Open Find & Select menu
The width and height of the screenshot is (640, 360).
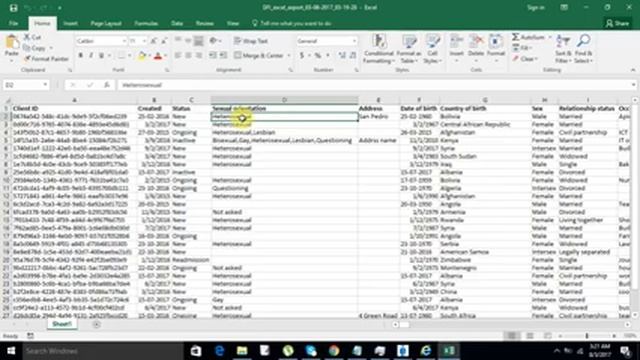[x=584, y=49]
